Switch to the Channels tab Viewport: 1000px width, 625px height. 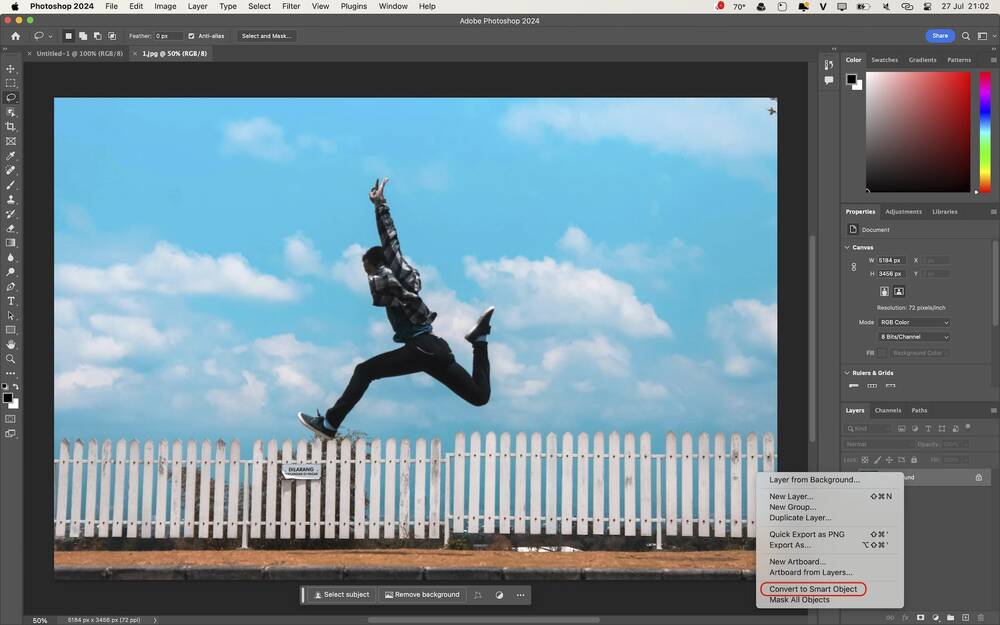point(887,410)
